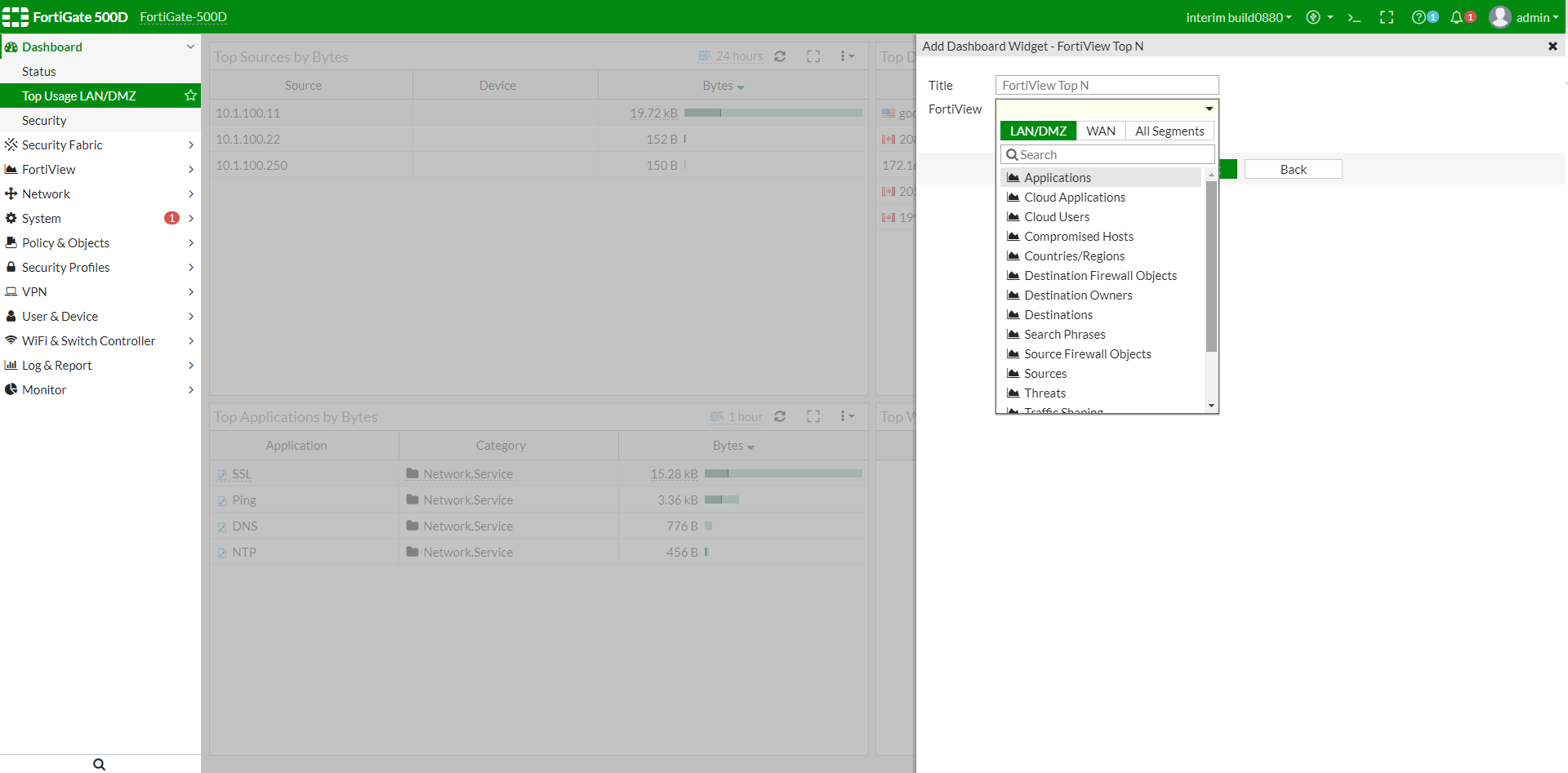
Task: Open the help question mark icon
Action: (1419, 17)
